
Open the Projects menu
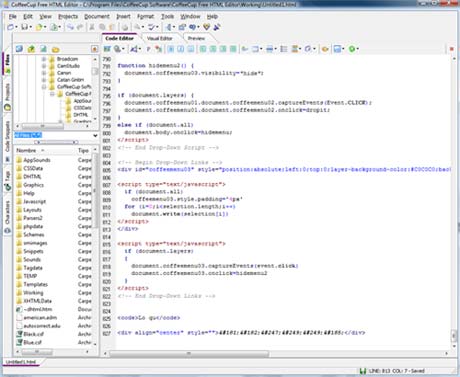click(x=68, y=16)
